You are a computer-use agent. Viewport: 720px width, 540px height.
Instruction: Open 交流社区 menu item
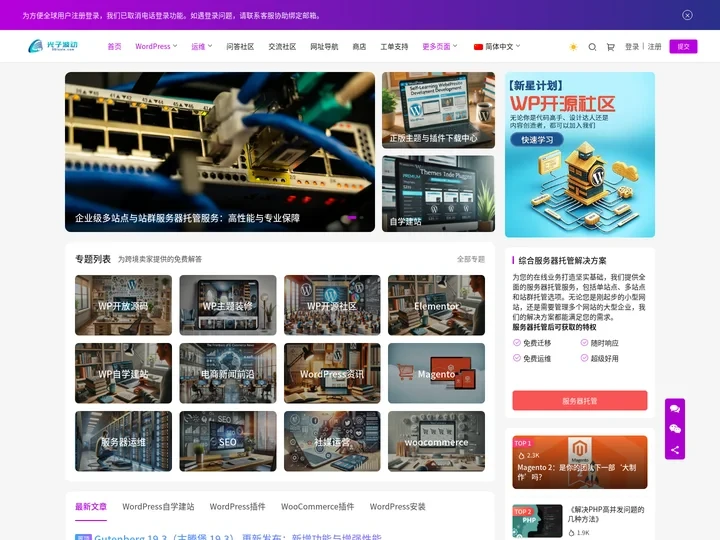282,46
